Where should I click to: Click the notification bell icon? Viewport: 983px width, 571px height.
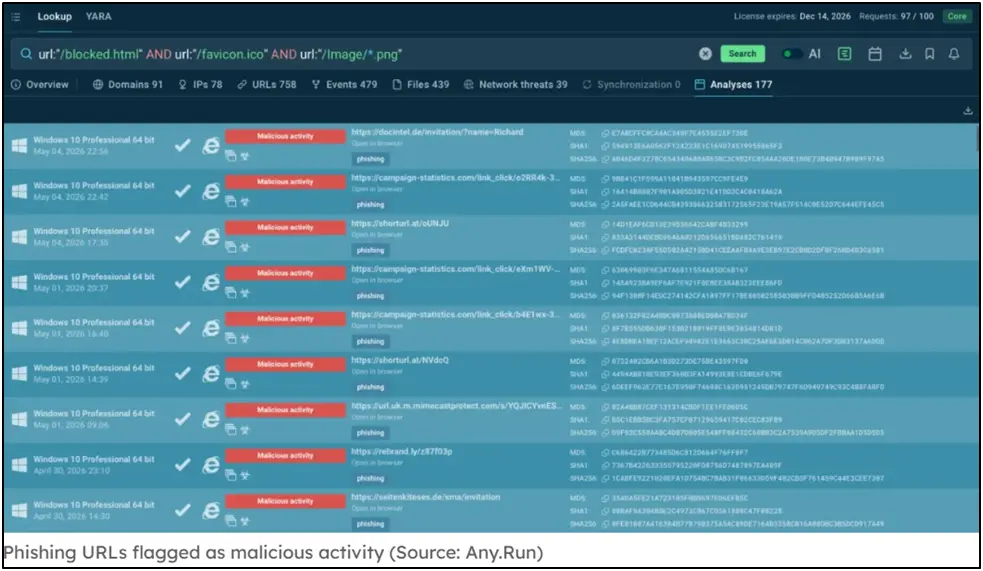click(954, 54)
